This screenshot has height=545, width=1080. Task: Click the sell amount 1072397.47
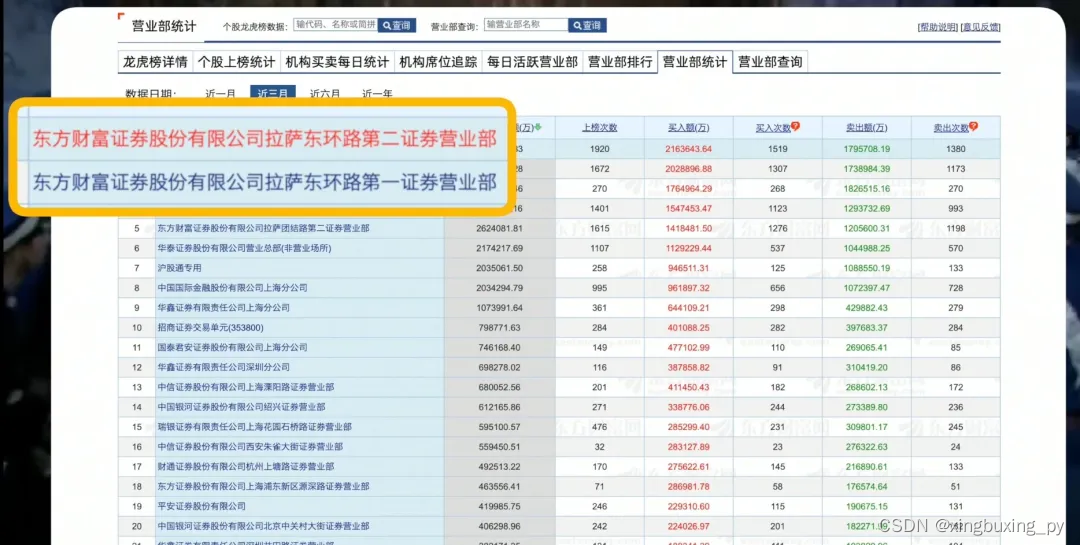pos(866,287)
